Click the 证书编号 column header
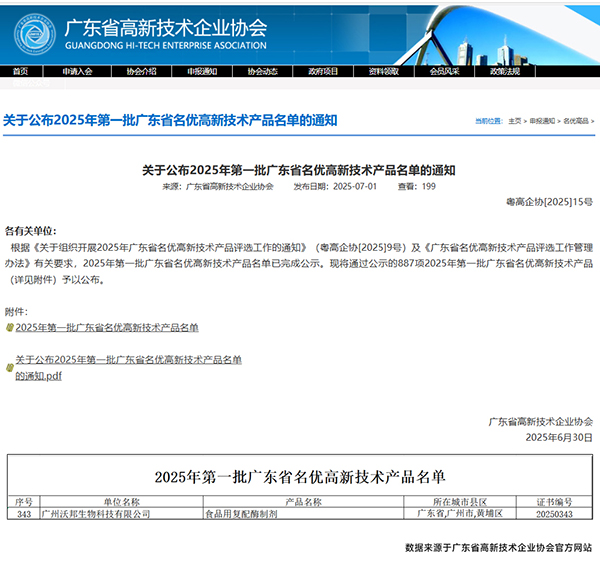The width and height of the screenshot is (600, 571). (554, 502)
